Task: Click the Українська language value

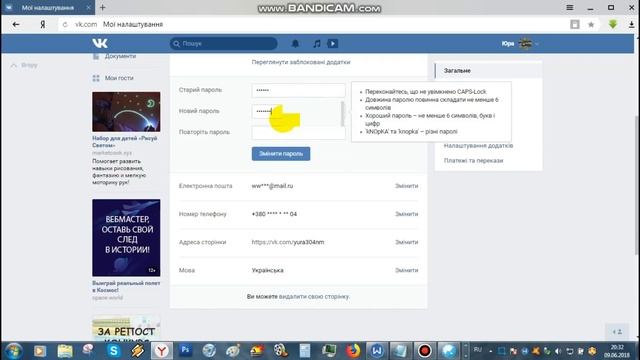Action: [267, 270]
